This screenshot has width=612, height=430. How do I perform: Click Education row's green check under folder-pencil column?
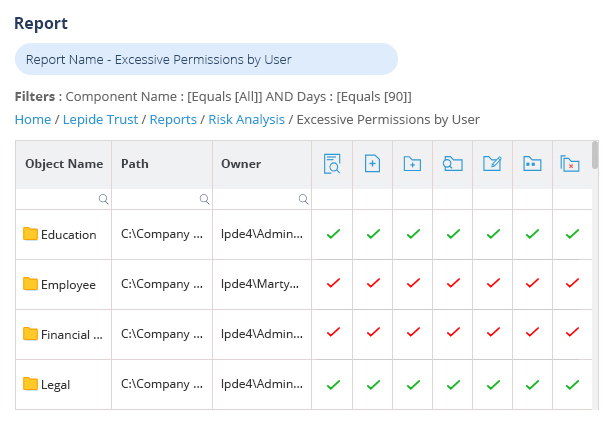pyautogui.click(x=493, y=234)
